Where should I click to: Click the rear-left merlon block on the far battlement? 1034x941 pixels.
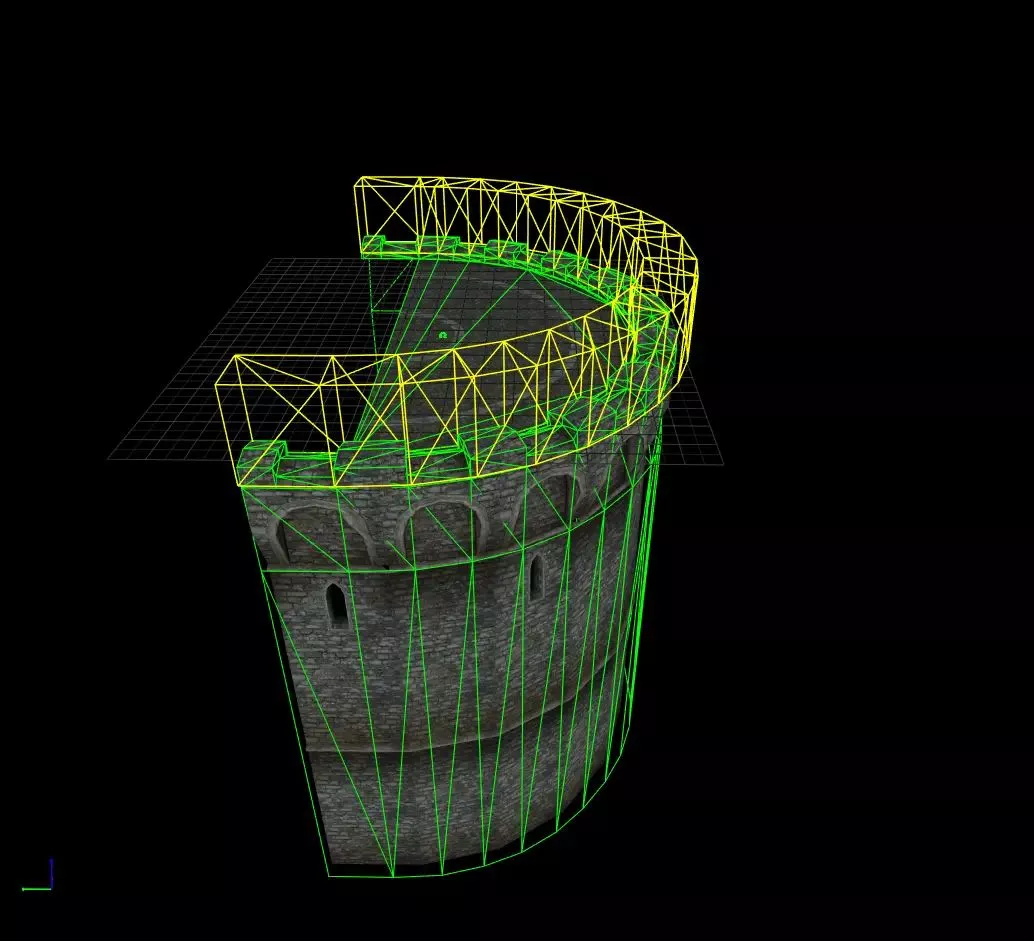[374, 245]
